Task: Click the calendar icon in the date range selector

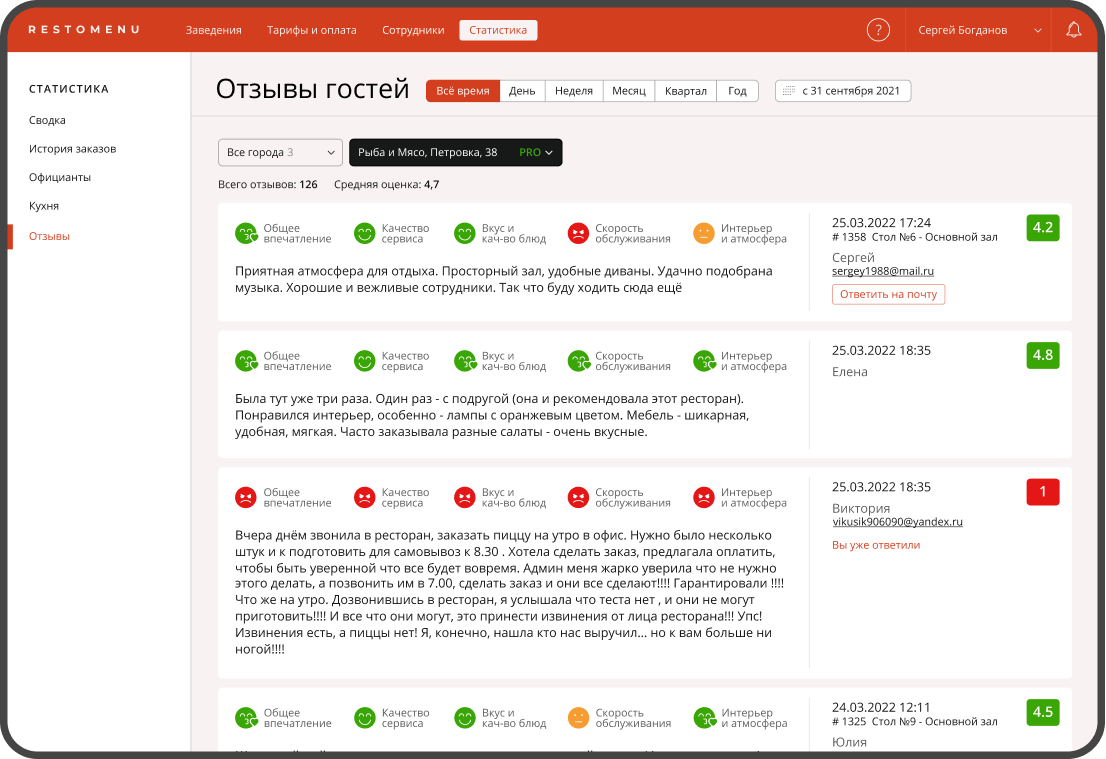Action: pos(790,90)
